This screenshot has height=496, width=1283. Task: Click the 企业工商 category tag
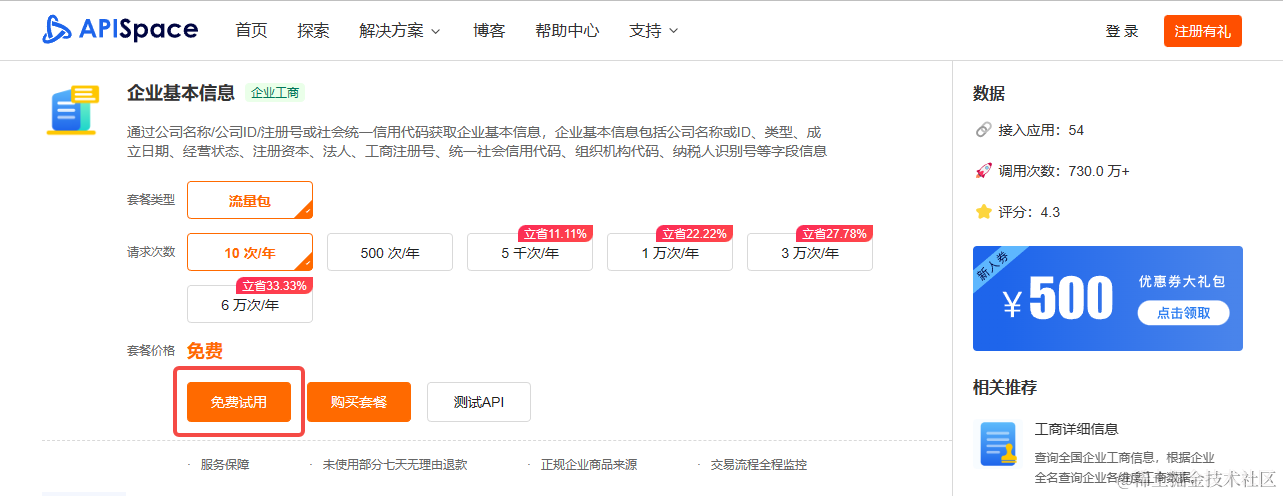(275, 93)
